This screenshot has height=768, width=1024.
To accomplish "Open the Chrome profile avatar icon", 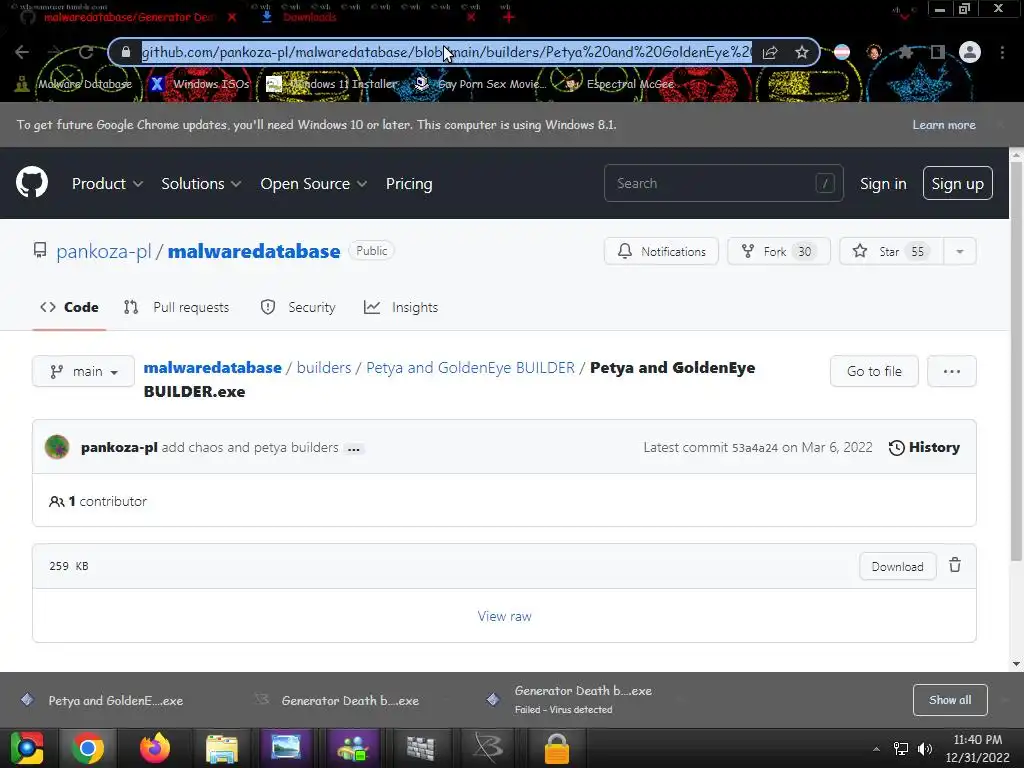I will point(970,52).
